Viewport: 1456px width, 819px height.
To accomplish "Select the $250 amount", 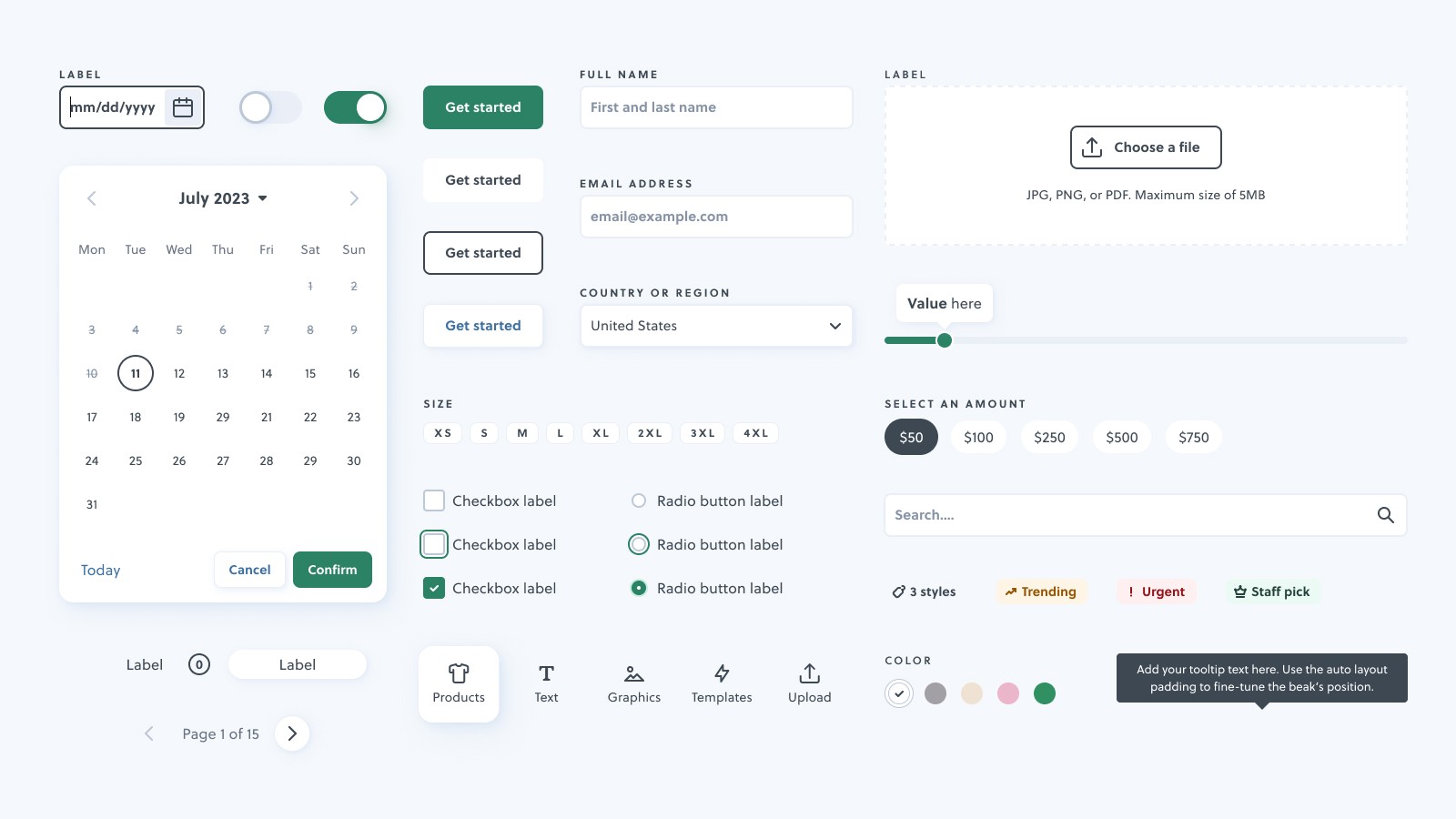I will pyautogui.click(x=1049, y=438).
